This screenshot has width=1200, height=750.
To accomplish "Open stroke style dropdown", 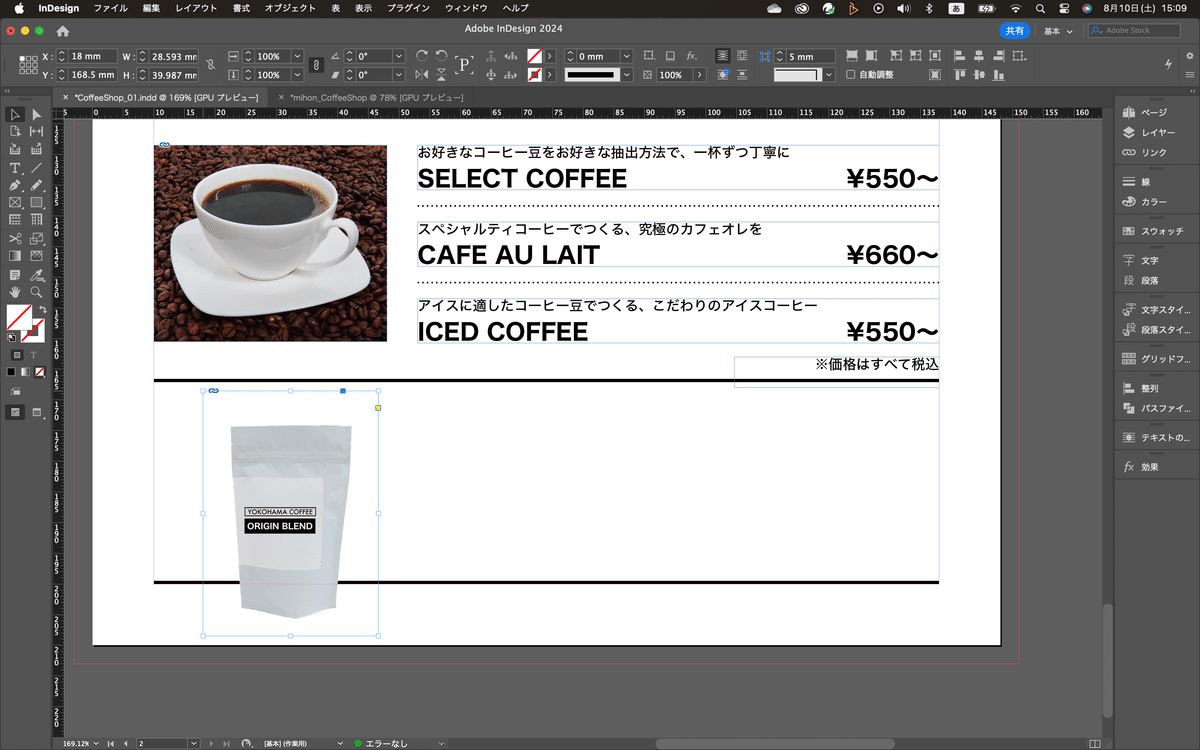I will pos(627,75).
